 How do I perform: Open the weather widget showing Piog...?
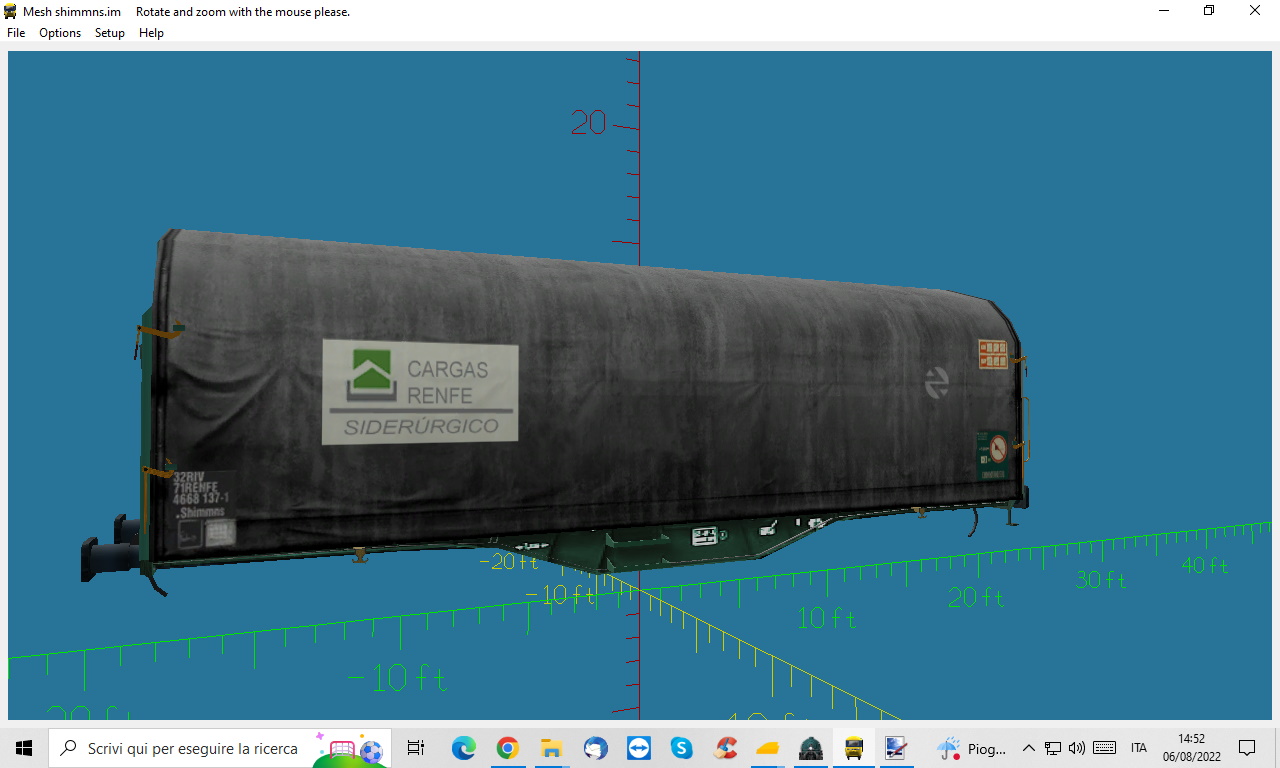coord(971,747)
